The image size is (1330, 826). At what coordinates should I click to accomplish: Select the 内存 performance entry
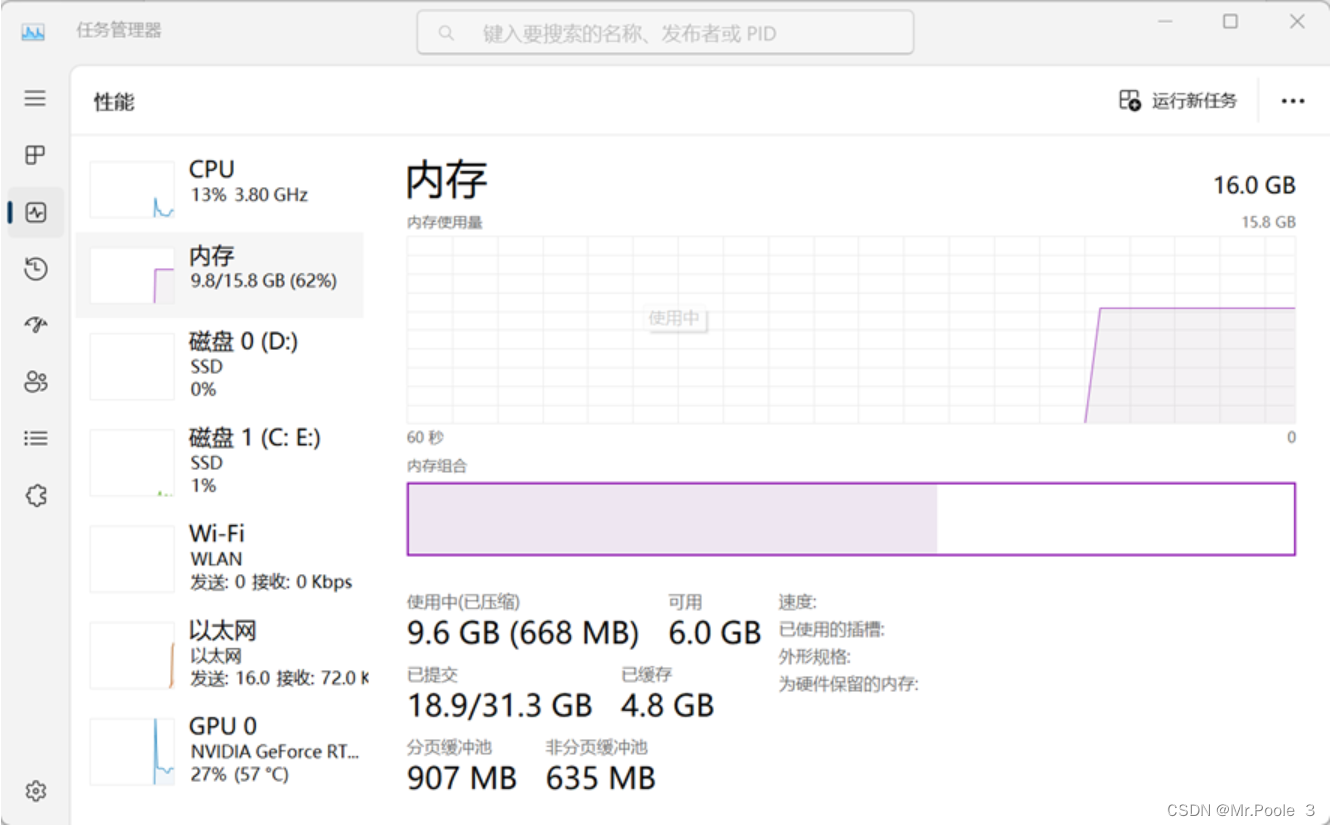220,275
